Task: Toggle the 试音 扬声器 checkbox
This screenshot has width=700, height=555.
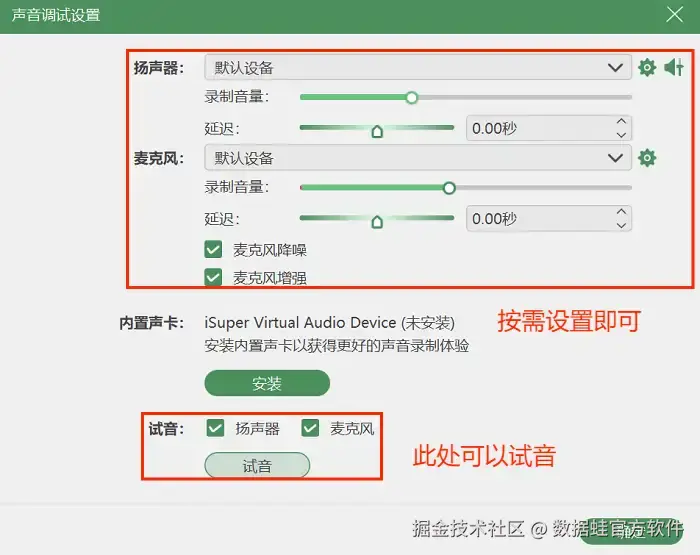Action: (x=216, y=428)
